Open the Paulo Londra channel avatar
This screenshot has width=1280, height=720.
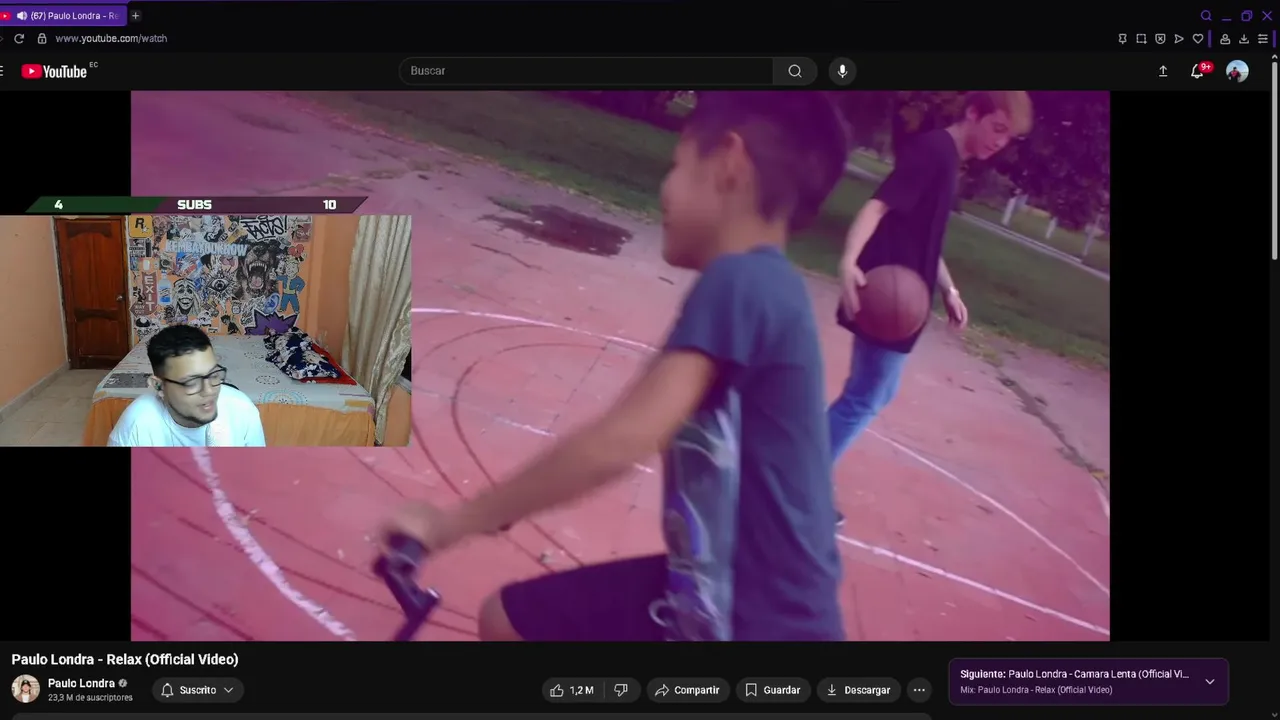click(26, 689)
